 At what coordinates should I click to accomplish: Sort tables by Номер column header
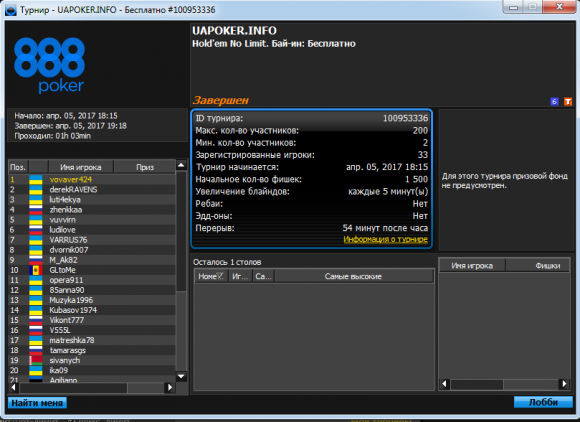pos(211,276)
